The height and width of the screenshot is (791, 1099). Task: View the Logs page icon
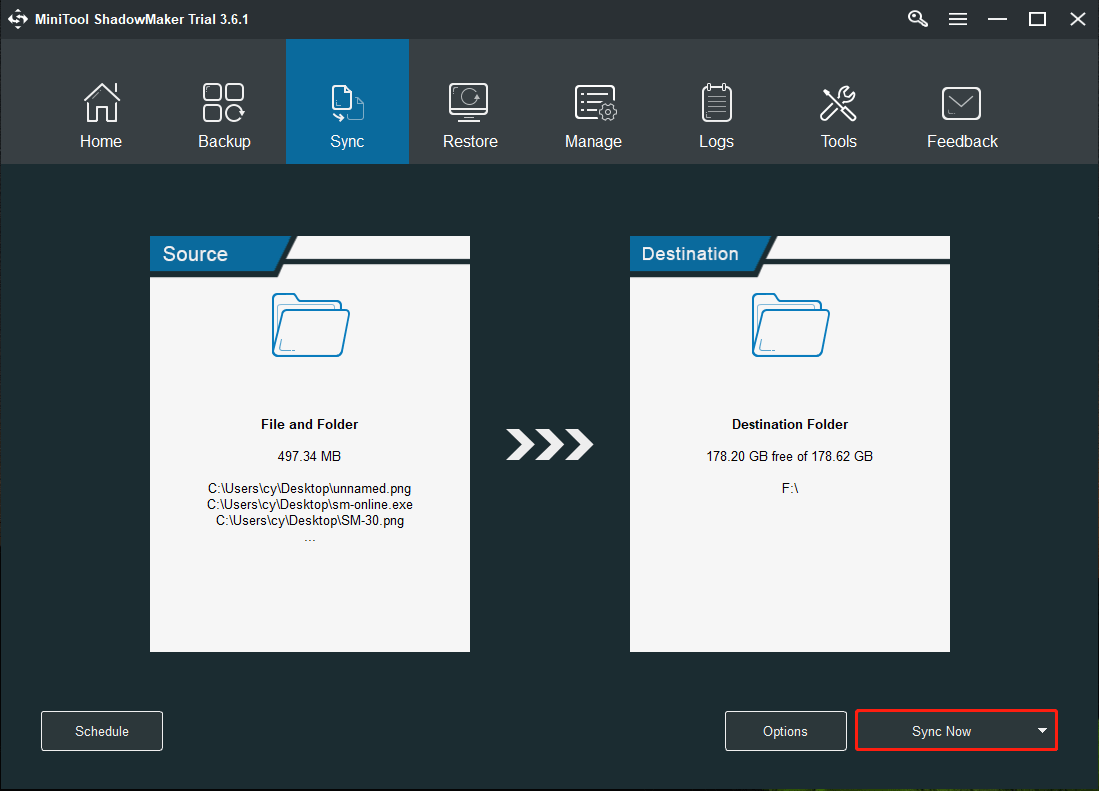pos(716,104)
